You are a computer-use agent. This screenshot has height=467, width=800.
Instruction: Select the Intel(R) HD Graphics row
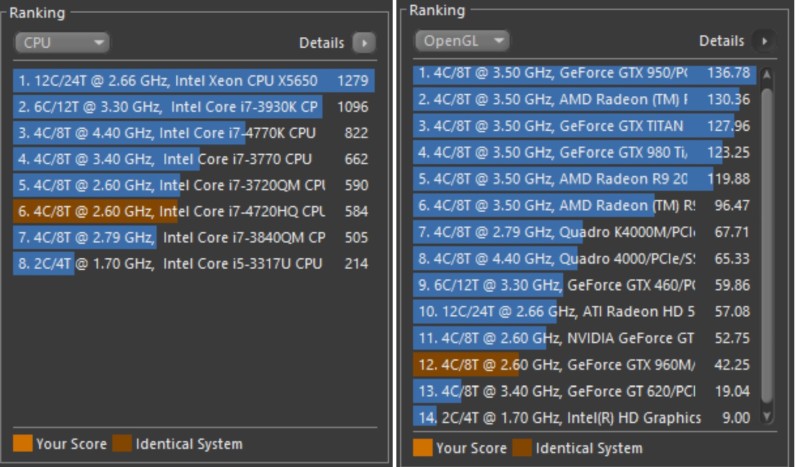(585, 417)
